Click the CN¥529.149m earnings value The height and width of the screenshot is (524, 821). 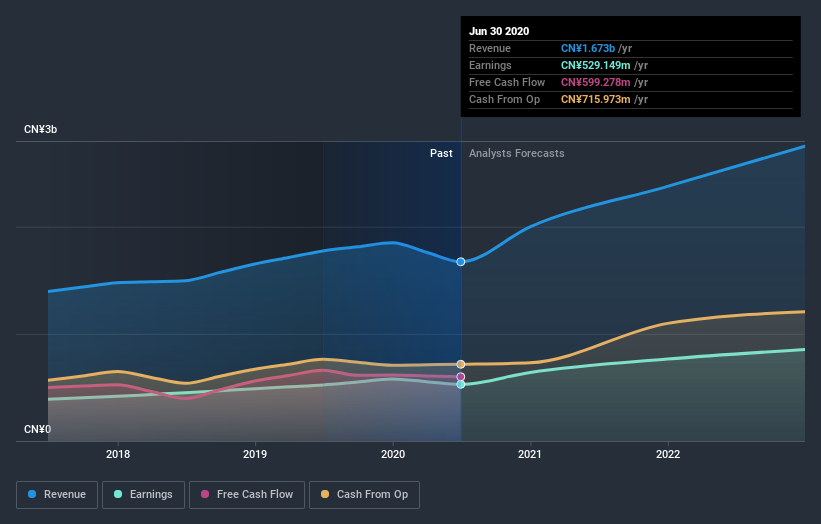tap(595, 65)
